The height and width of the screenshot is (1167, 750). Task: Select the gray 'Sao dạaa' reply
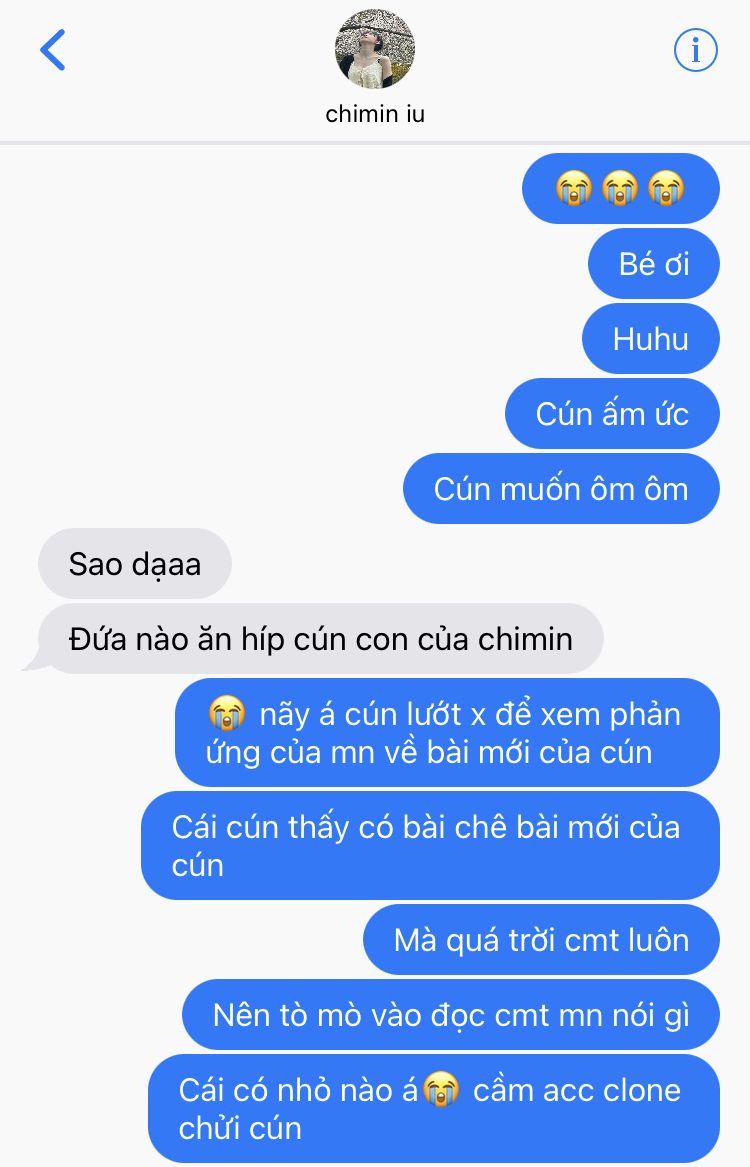[135, 564]
